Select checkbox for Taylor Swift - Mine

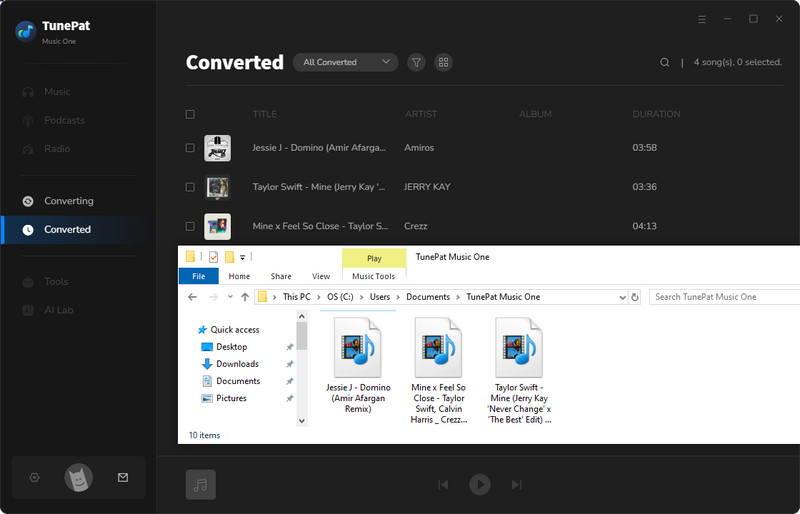click(x=190, y=187)
